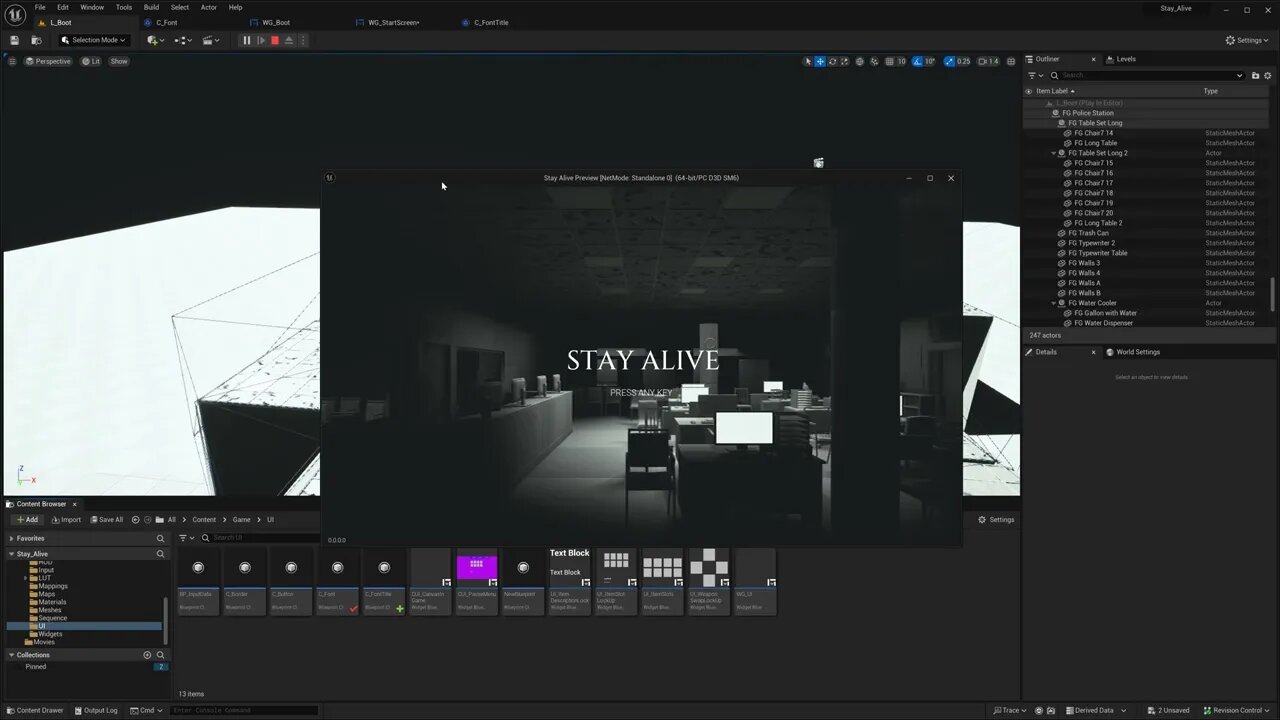Select the Widgets folder in tree

pyautogui.click(x=50, y=634)
